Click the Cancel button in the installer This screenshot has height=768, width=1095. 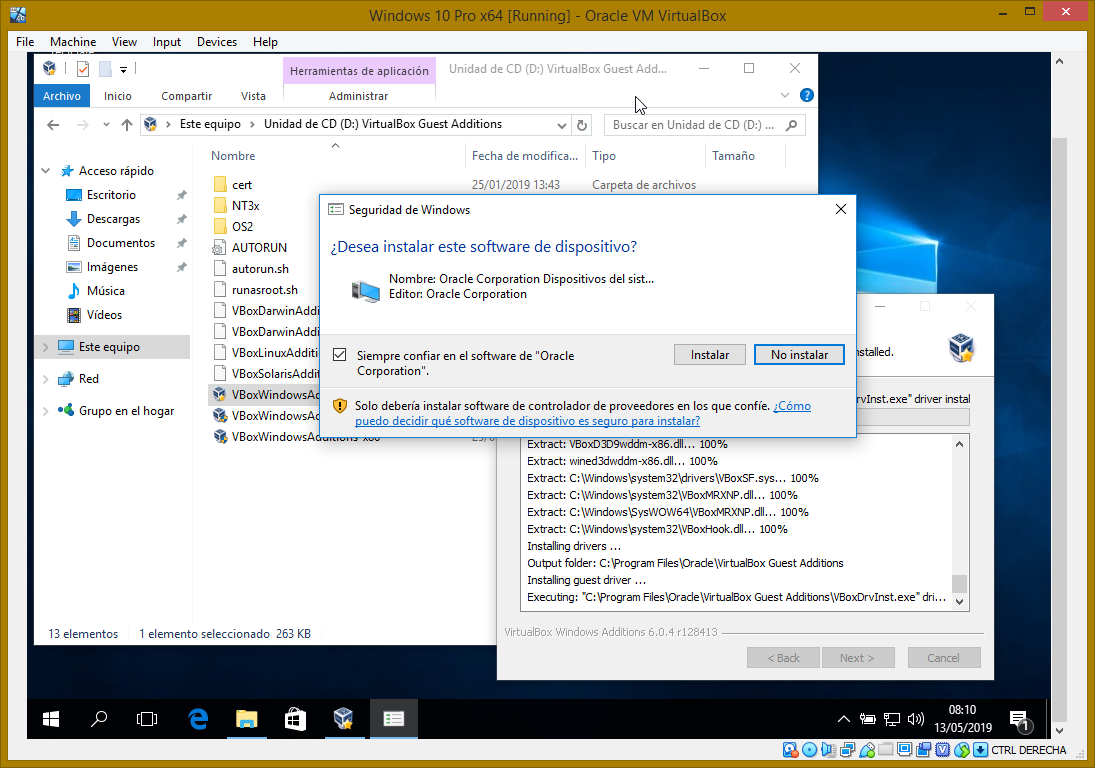(x=943, y=658)
